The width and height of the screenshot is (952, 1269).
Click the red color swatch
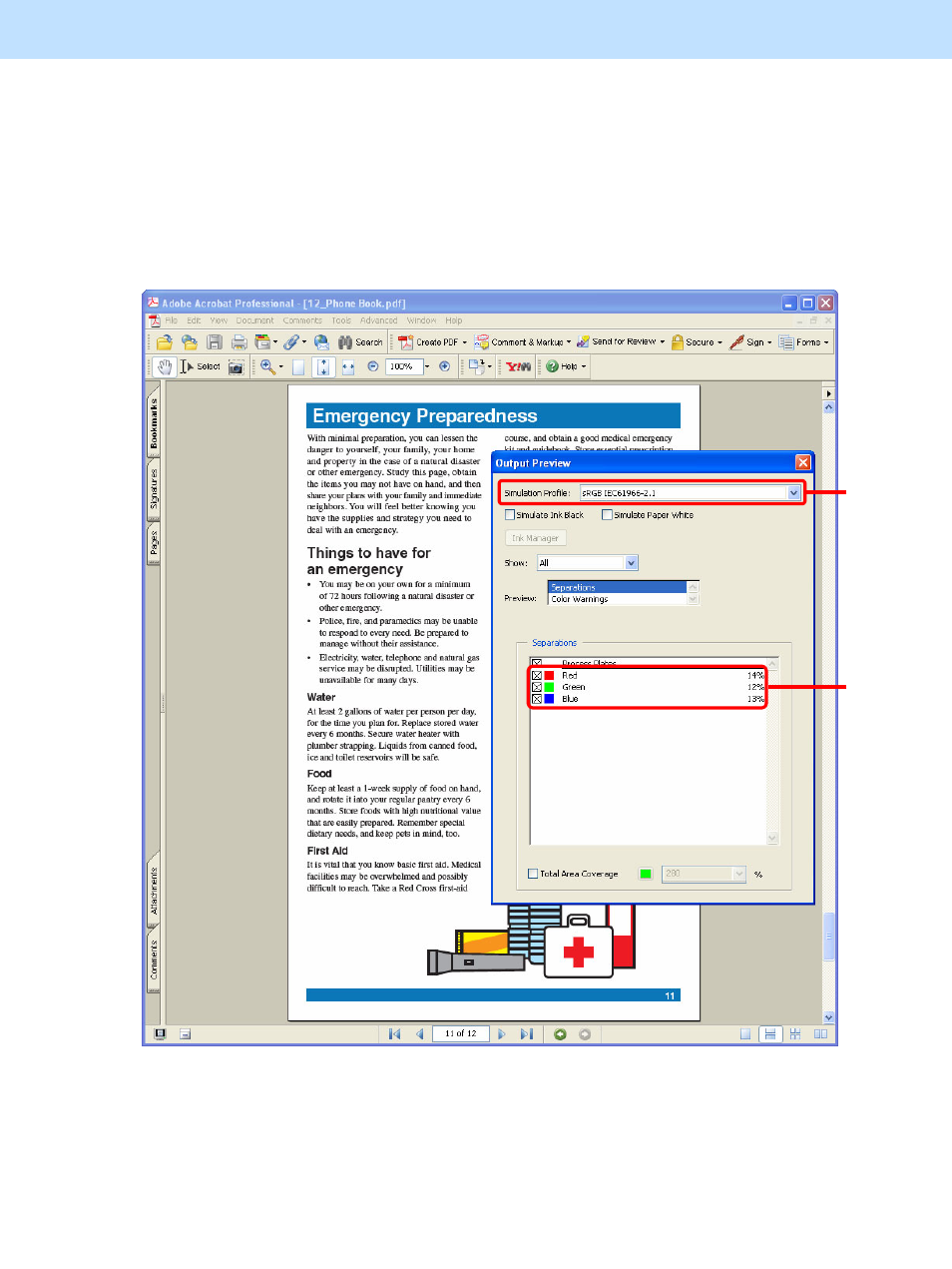[x=549, y=676]
